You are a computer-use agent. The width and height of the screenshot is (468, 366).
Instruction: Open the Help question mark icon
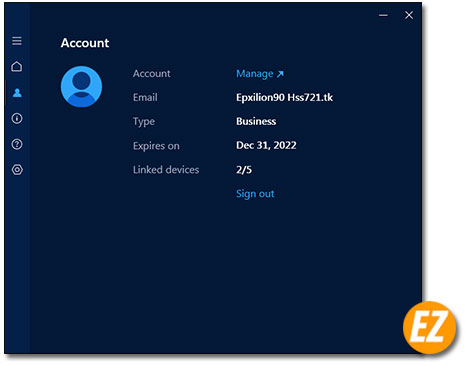tap(17, 144)
